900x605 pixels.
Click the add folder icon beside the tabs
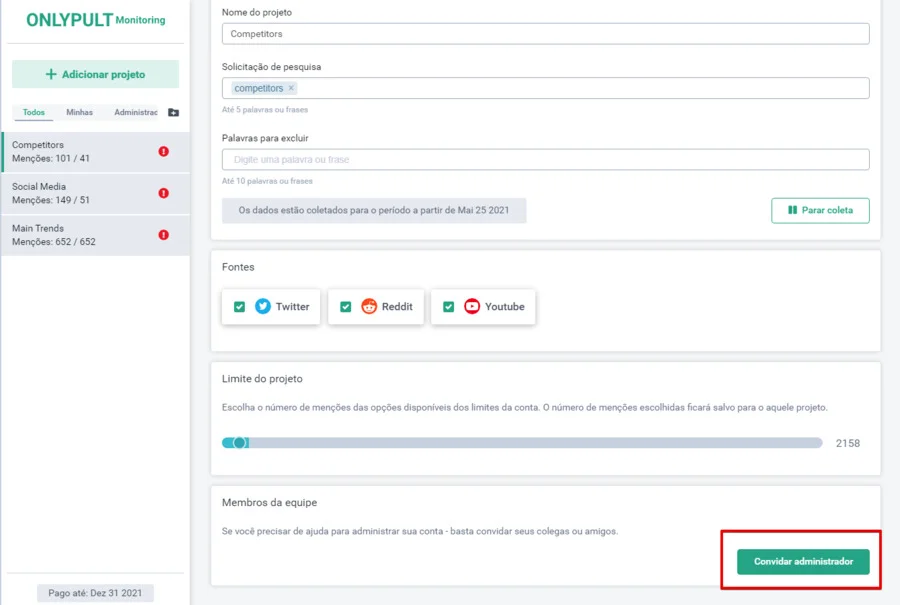click(173, 113)
